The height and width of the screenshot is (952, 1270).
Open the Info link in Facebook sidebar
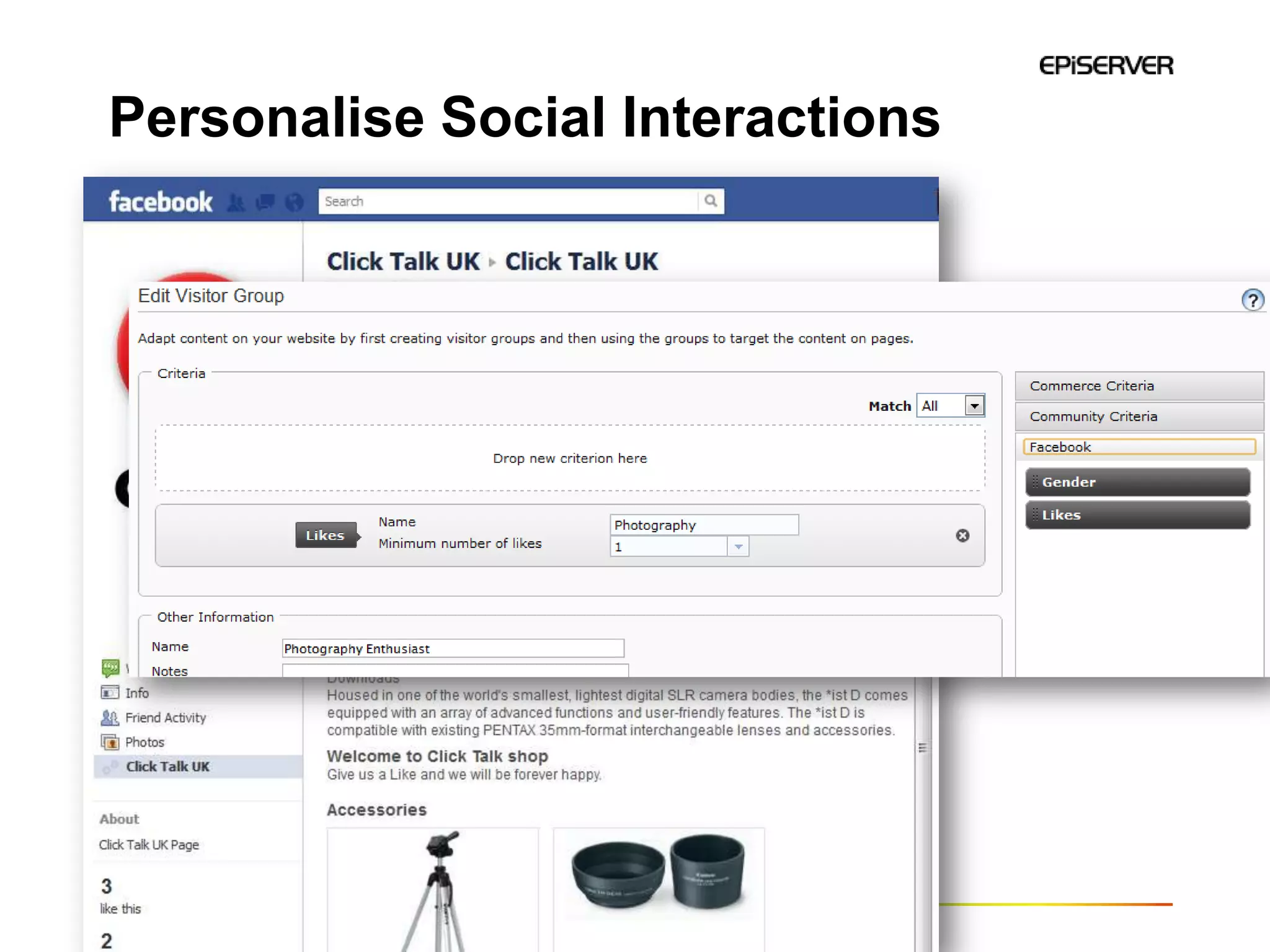(137, 693)
